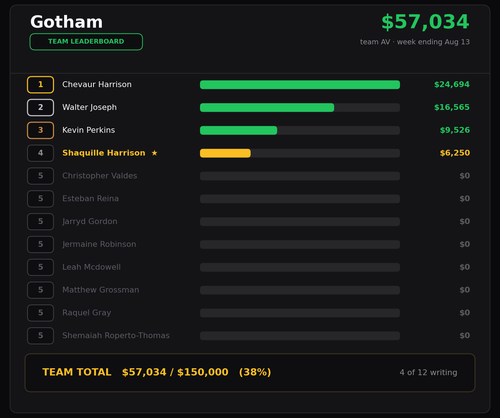Select Shaquille Harrison's highlighted name

tap(104, 153)
